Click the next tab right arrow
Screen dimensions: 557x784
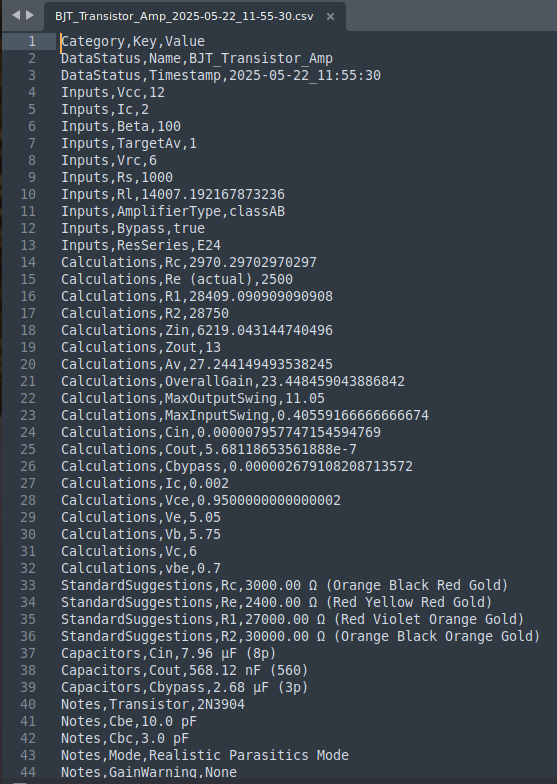pos(30,16)
